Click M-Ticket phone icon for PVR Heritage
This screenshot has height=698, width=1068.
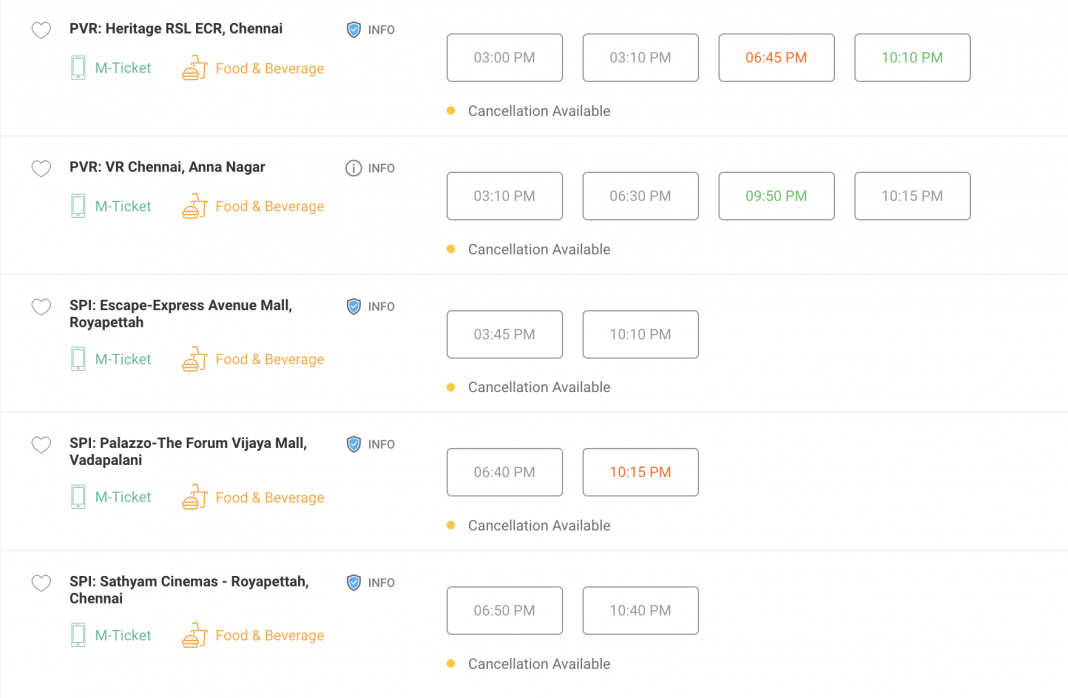pyautogui.click(x=78, y=68)
